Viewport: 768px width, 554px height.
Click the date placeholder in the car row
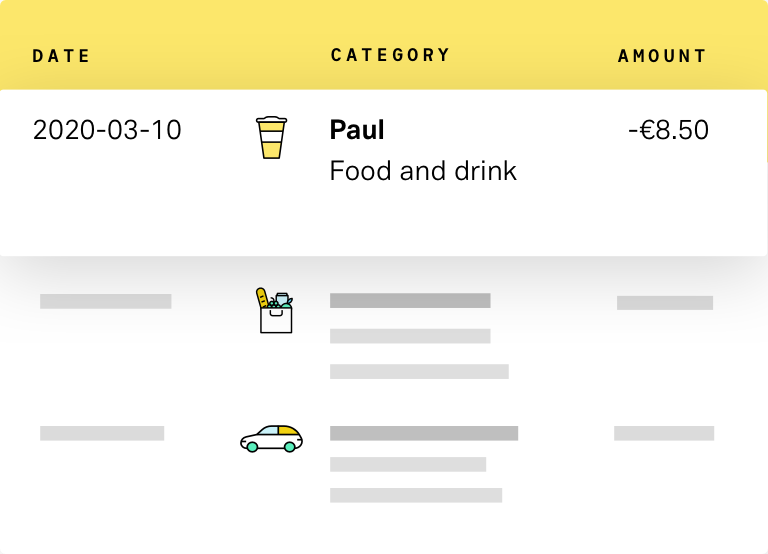click(102, 433)
